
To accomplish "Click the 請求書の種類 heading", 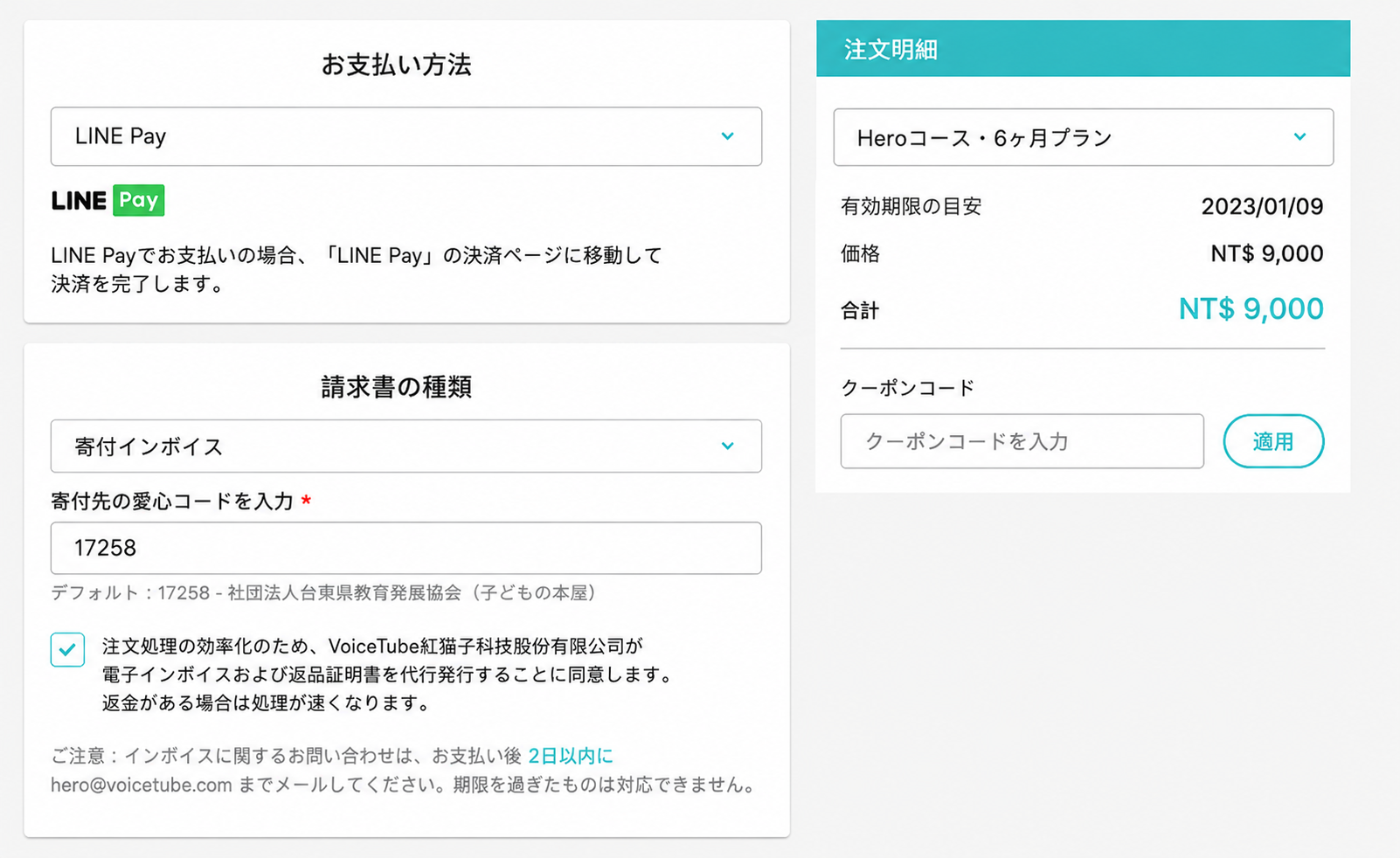I will (x=396, y=387).
